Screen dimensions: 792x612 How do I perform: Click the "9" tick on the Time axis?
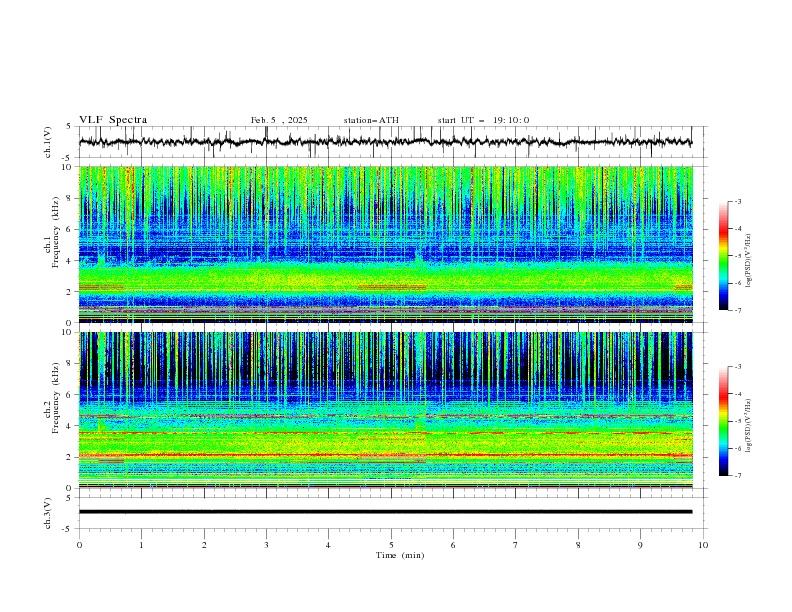tap(640, 545)
